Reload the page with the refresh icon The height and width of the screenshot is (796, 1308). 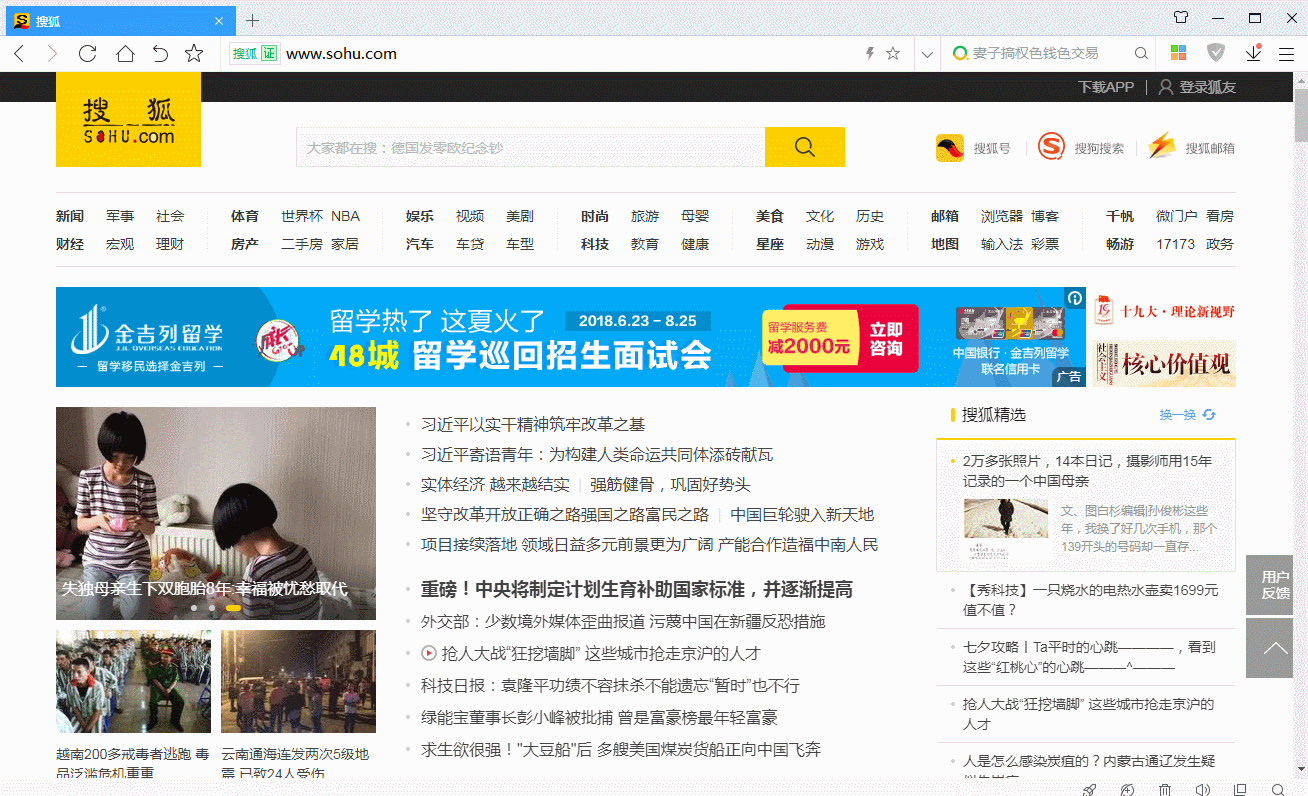pos(88,54)
